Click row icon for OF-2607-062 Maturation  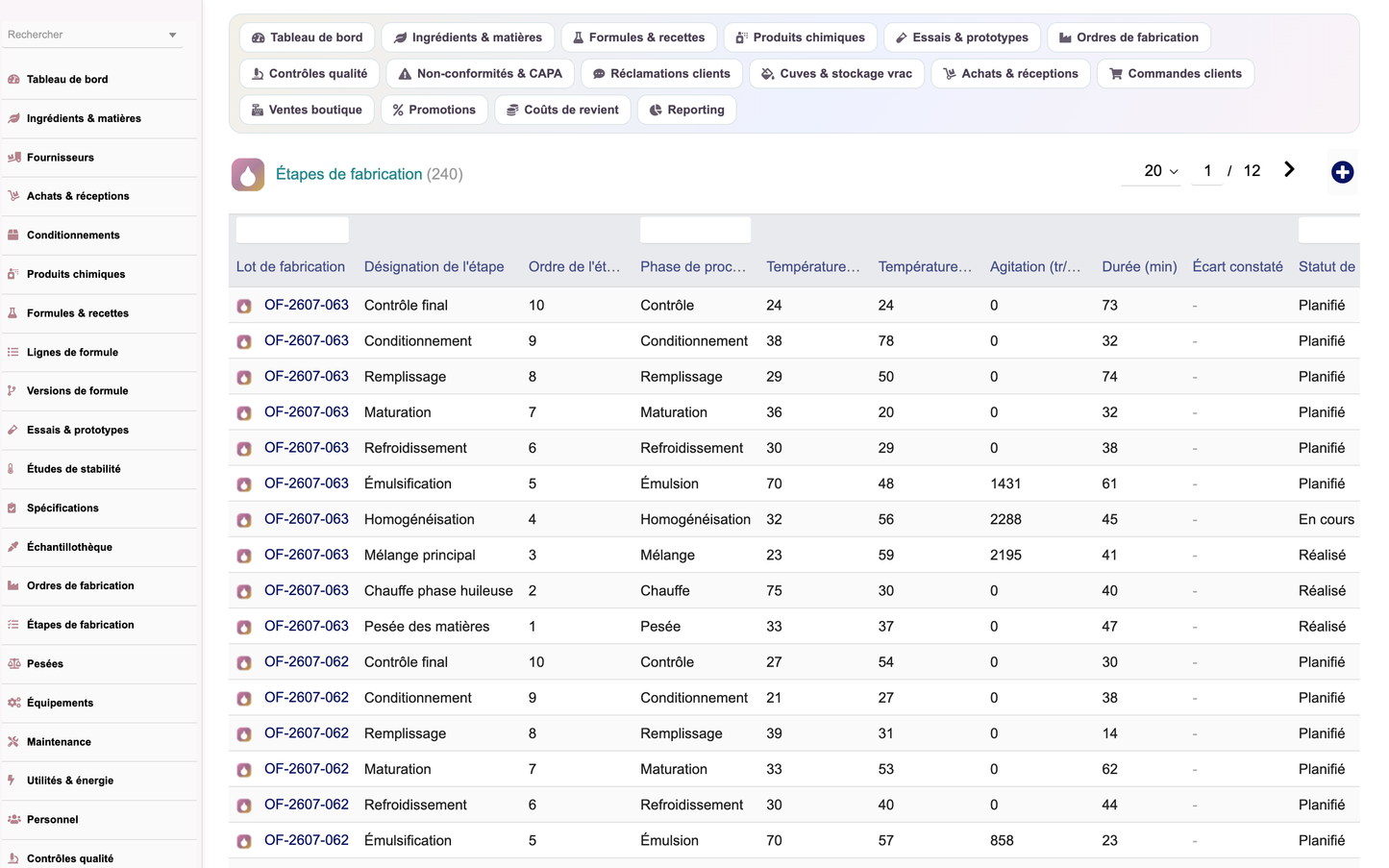[244, 770]
